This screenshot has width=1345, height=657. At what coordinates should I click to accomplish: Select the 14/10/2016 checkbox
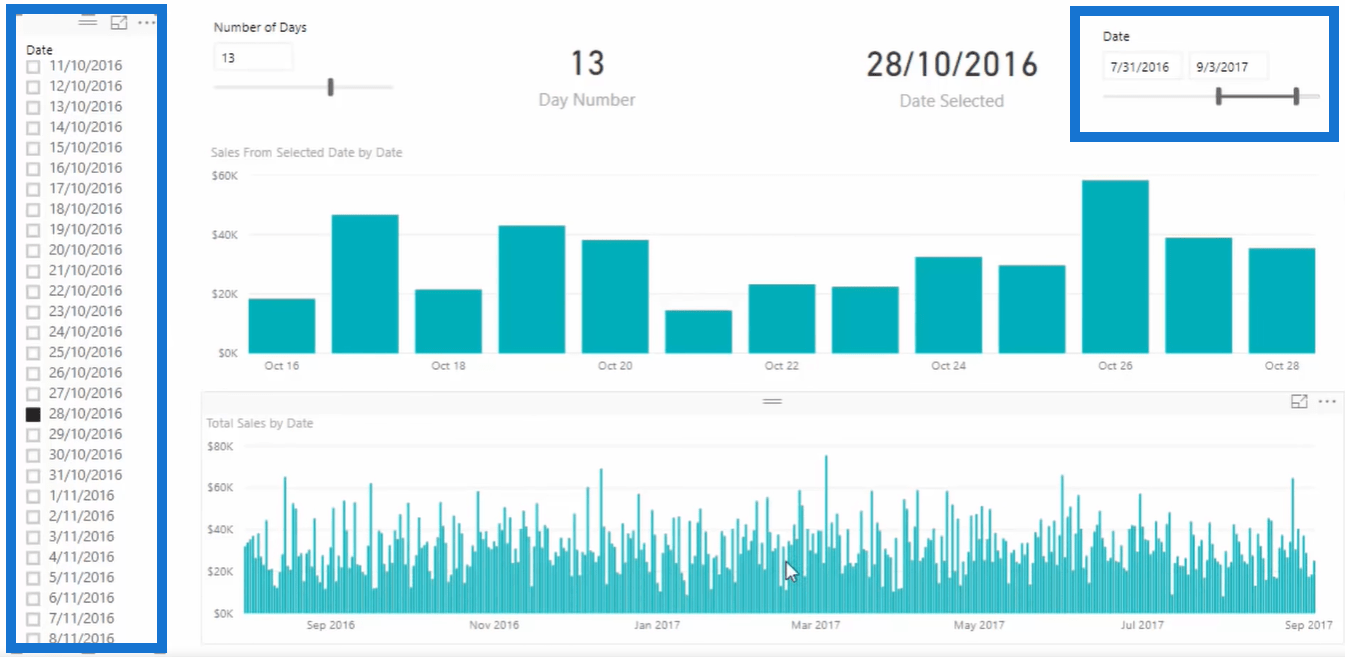pyautogui.click(x=33, y=128)
